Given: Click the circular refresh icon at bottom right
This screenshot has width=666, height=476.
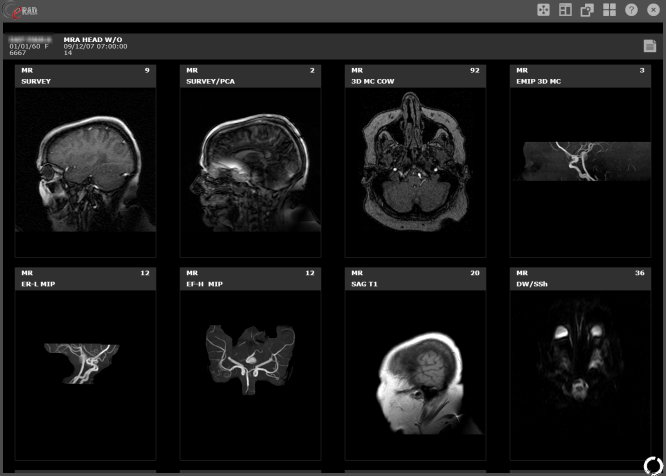Looking at the screenshot, I should click(652, 464).
